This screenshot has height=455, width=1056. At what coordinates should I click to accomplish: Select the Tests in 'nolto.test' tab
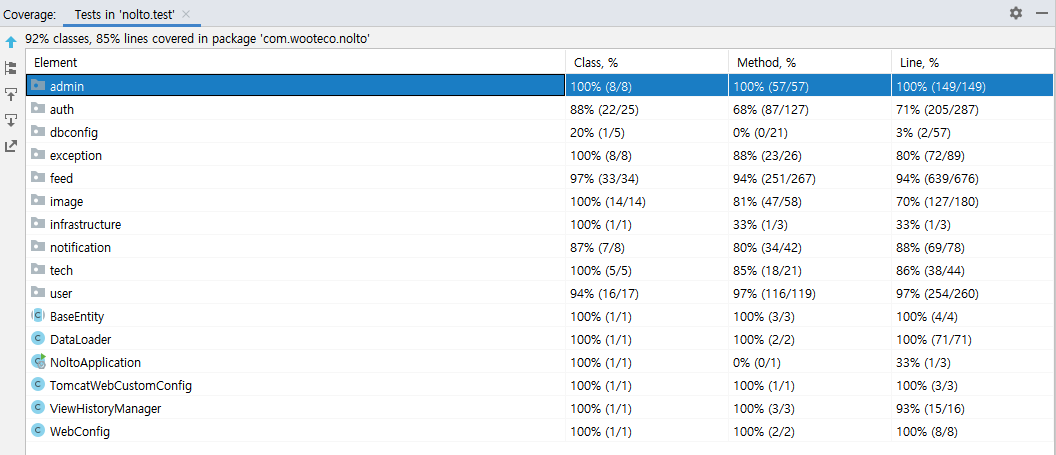[126, 14]
